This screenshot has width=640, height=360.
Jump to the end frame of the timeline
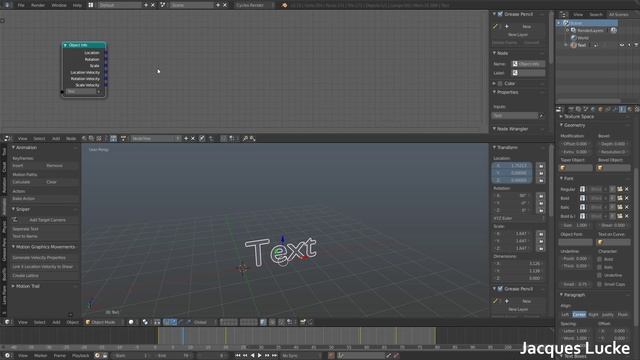(x=274, y=356)
